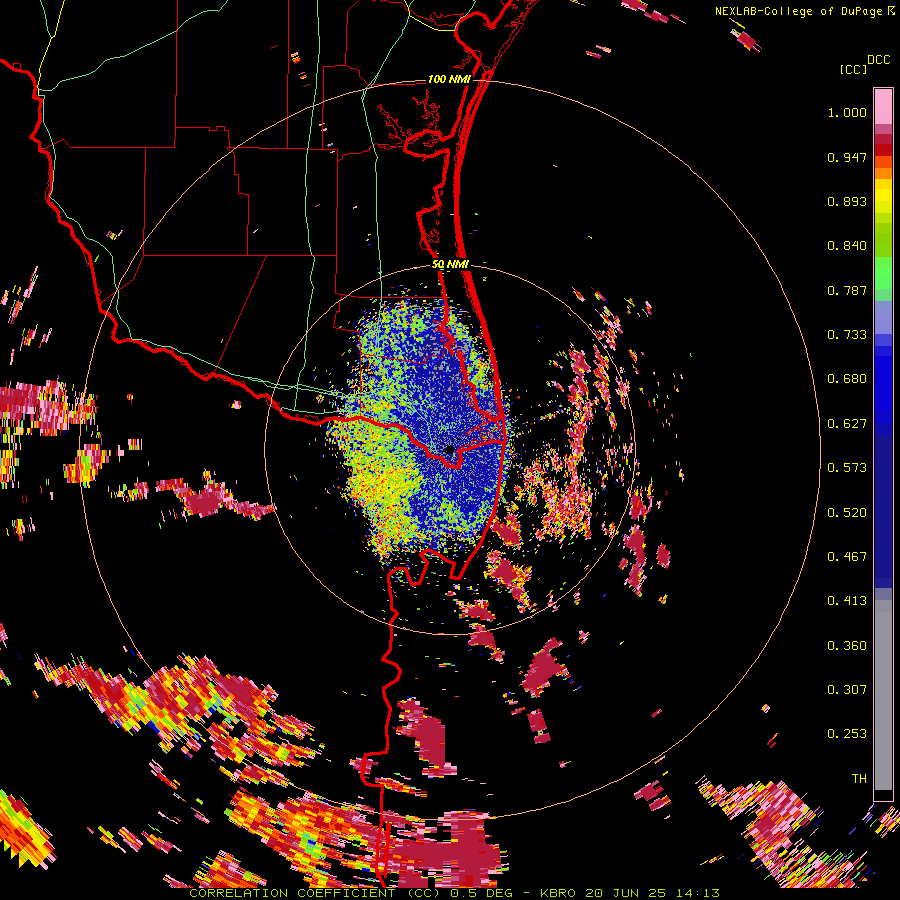Pick the black colorbar segment below TH
900x900 pixels.
pyautogui.click(x=883, y=795)
